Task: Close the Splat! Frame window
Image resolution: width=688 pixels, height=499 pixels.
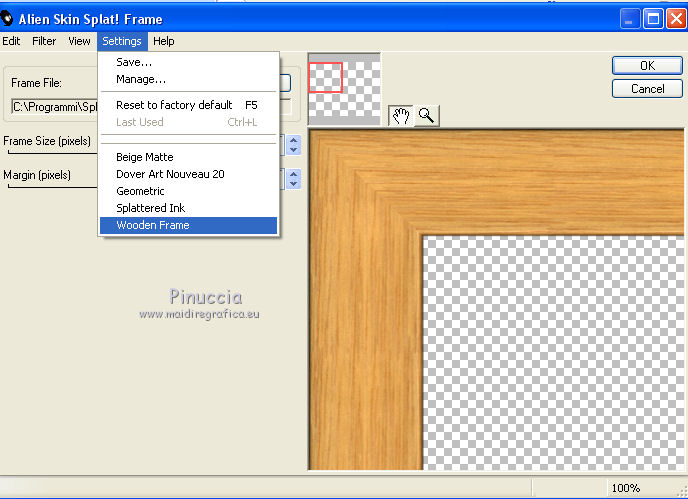Action: click(x=676, y=19)
